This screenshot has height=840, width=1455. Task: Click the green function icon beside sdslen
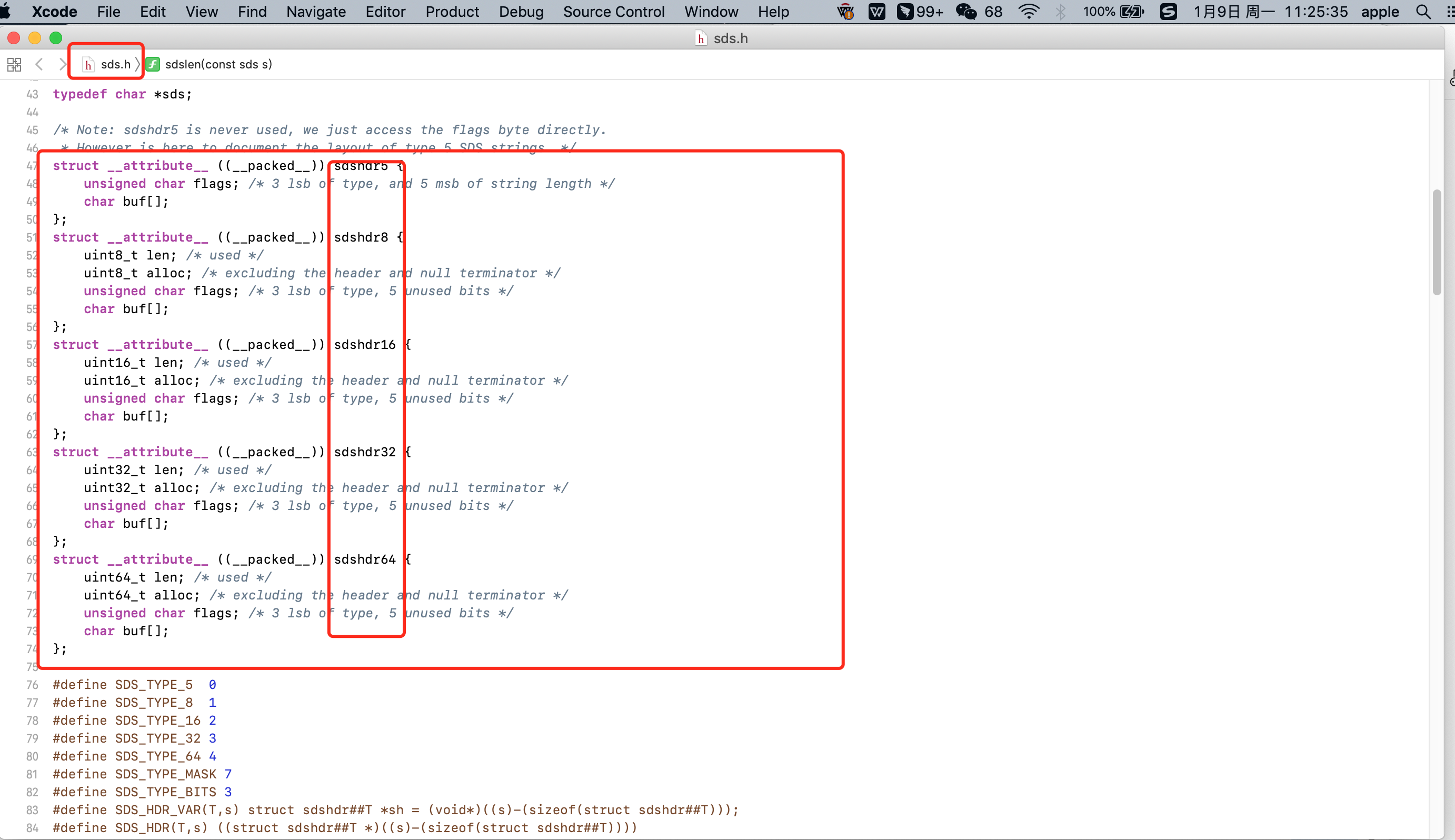click(153, 64)
